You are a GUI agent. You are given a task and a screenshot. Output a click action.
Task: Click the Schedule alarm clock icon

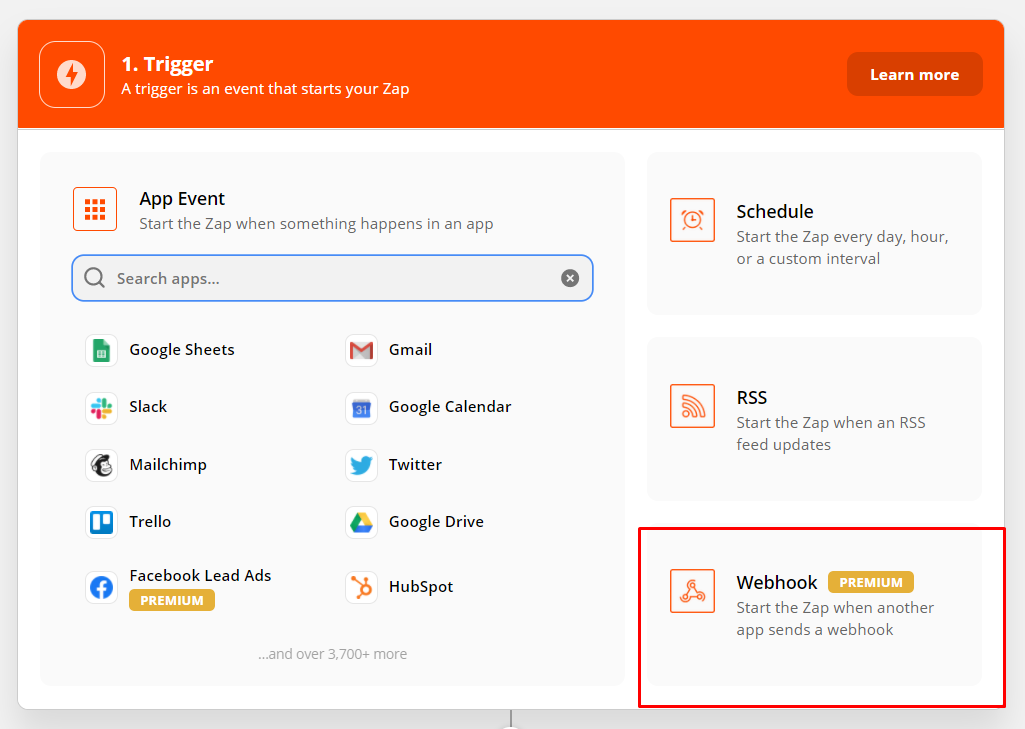tap(692, 220)
